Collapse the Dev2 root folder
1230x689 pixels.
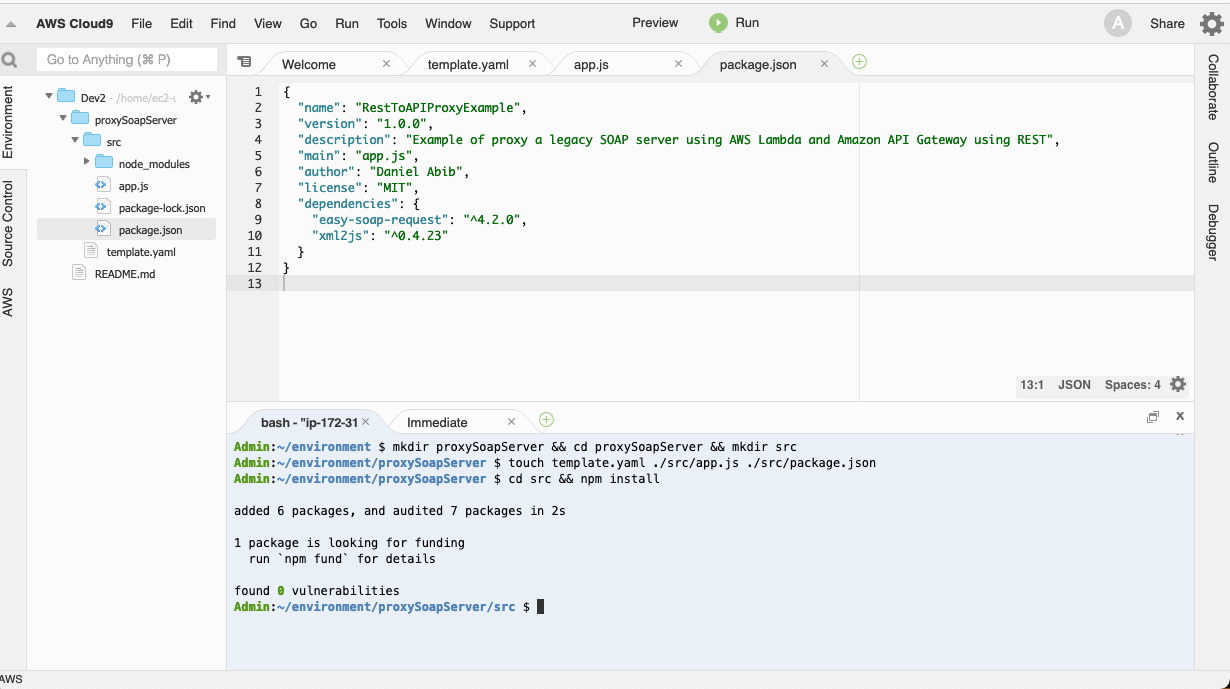tap(48, 97)
